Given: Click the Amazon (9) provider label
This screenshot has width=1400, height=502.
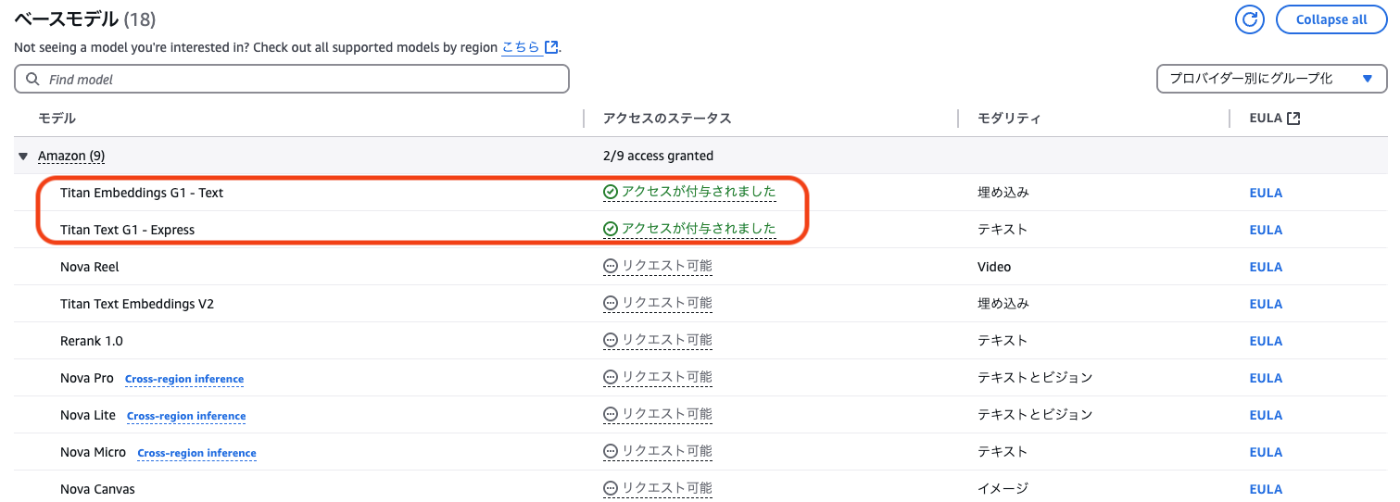Looking at the screenshot, I should [71, 156].
